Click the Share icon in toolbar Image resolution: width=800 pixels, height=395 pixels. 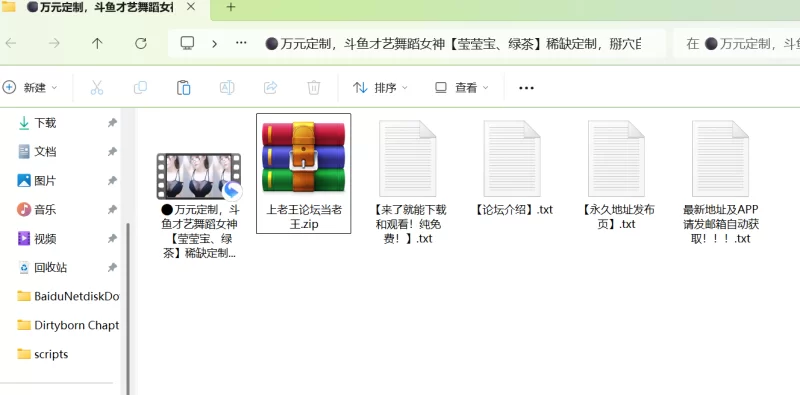270,88
